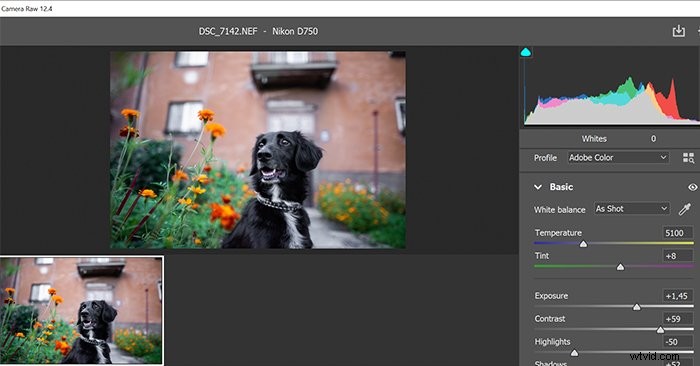This screenshot has width=700, height=366.
Task: Select the White Balance eyedropper tool
Action: click(x=685, y=208)
